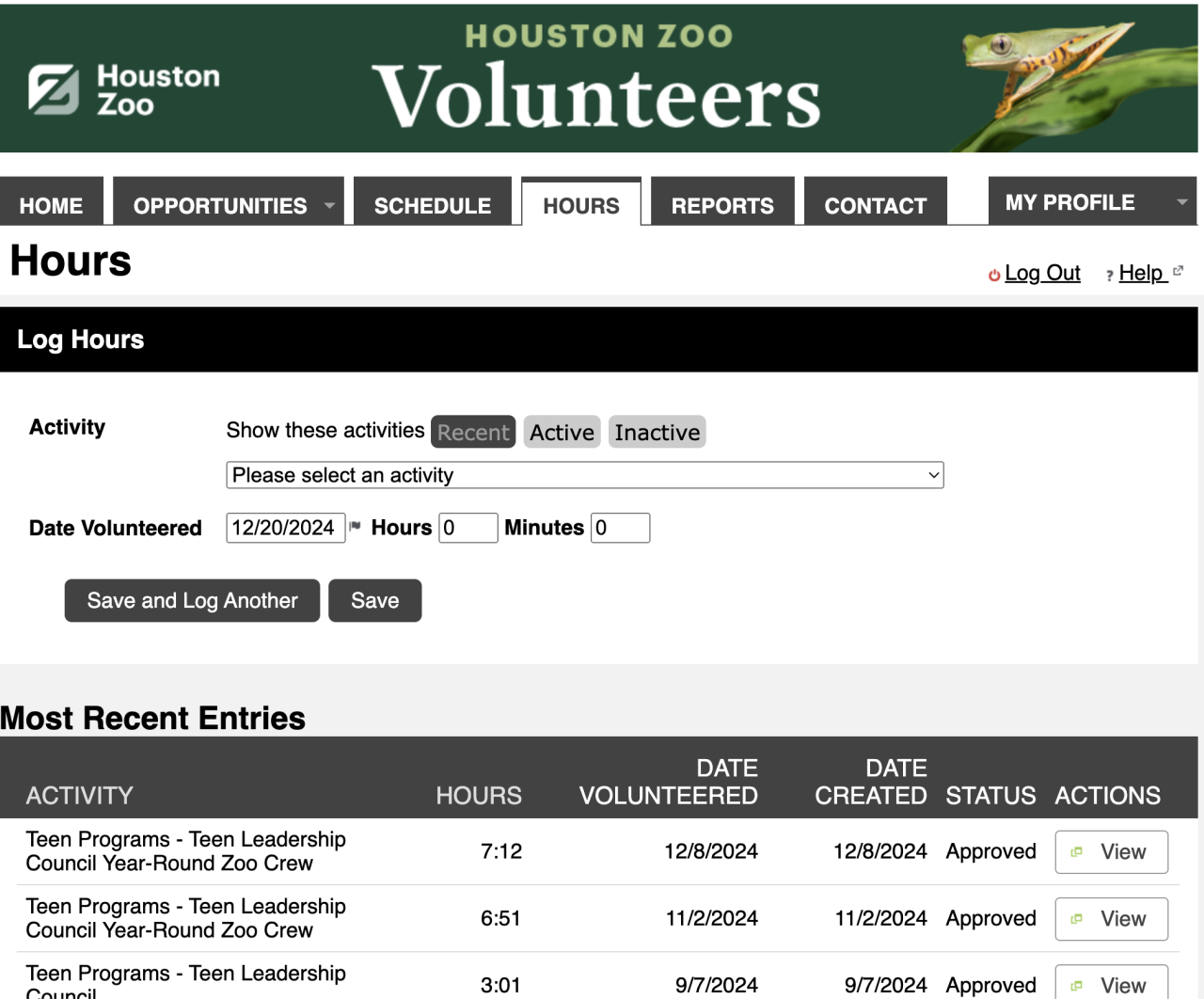View the 12/8/2024 entry

pyautogui.click(x=1112, y=851)
